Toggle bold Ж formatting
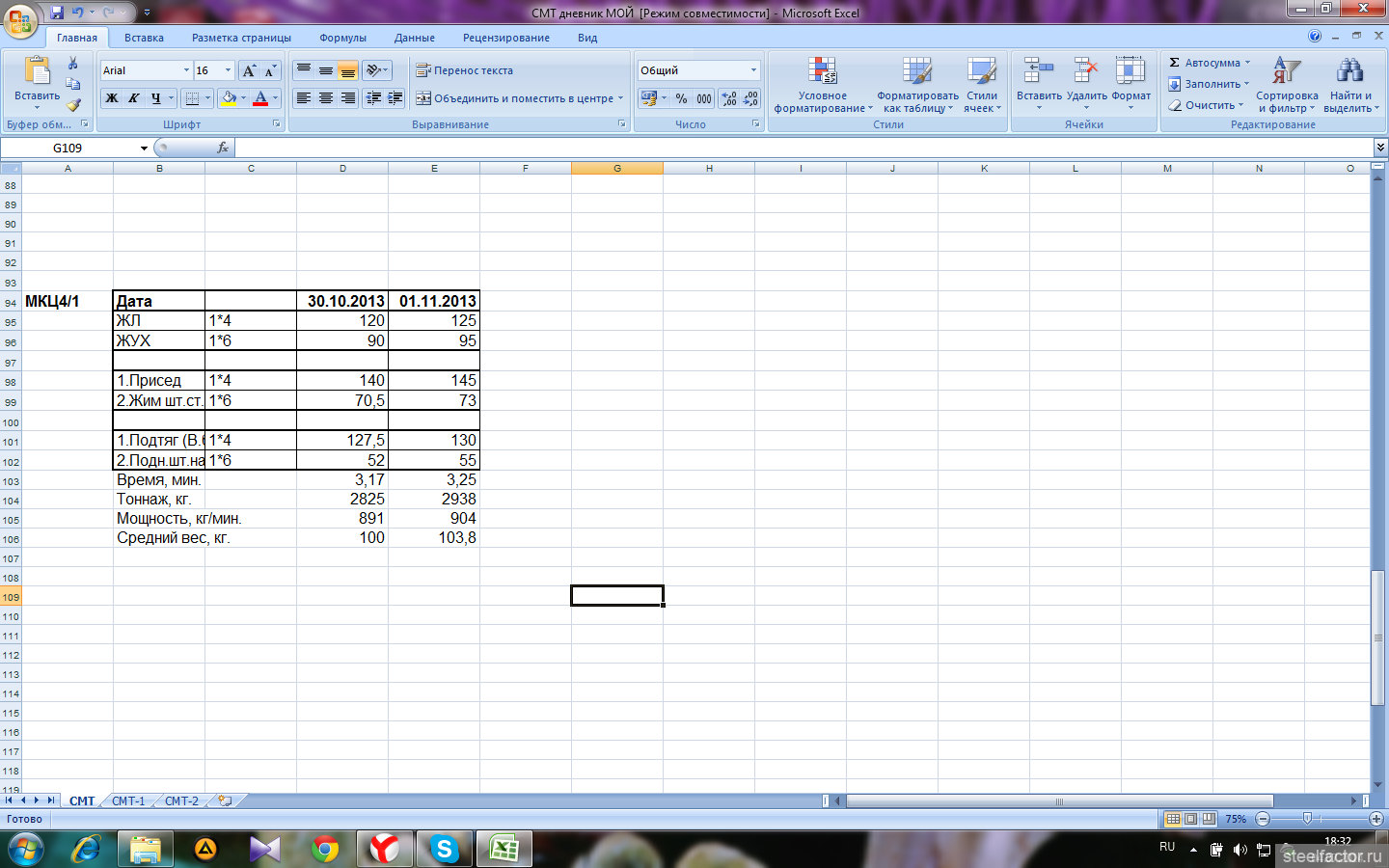1389x868 pixels. [112, 98]
